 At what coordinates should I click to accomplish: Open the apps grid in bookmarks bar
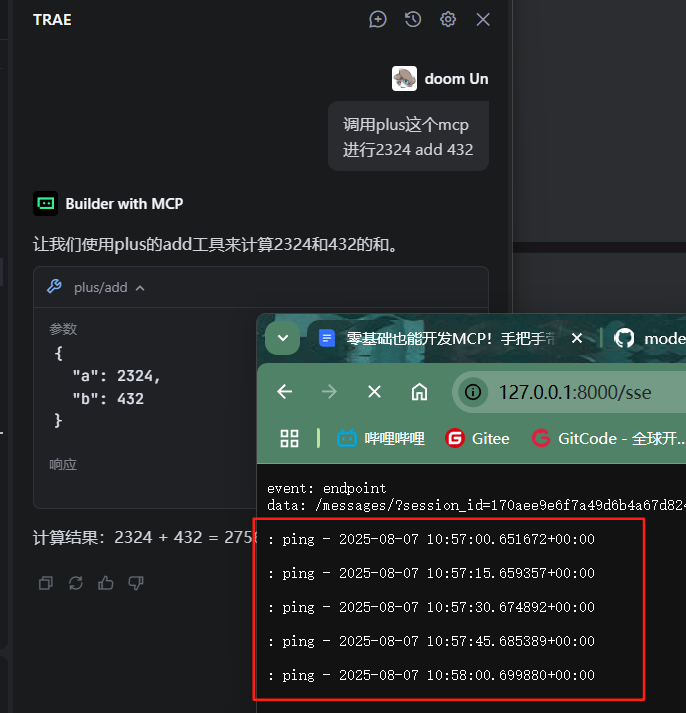[289, 438]
